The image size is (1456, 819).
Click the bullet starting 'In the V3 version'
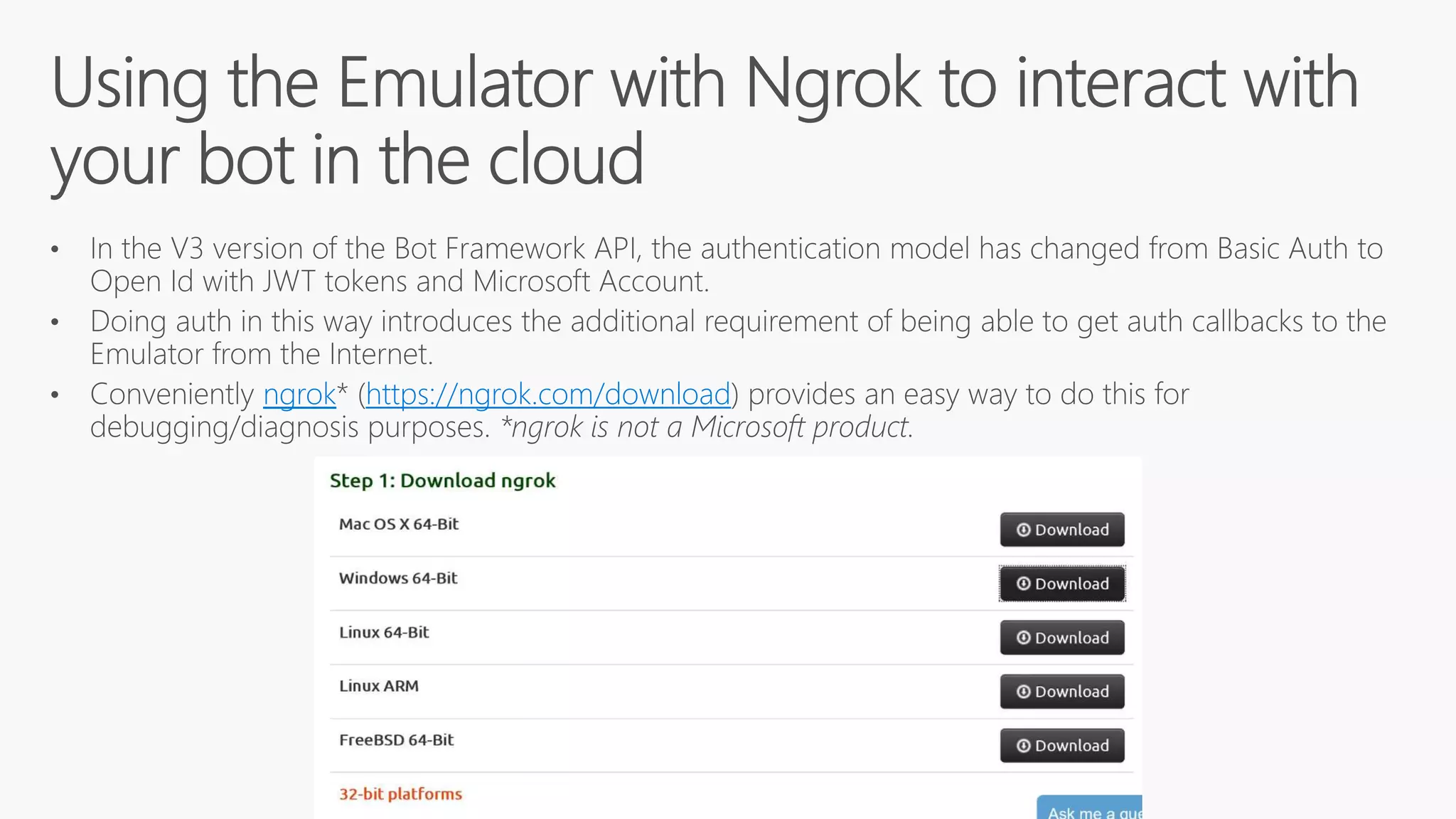(x=736, y=264)
